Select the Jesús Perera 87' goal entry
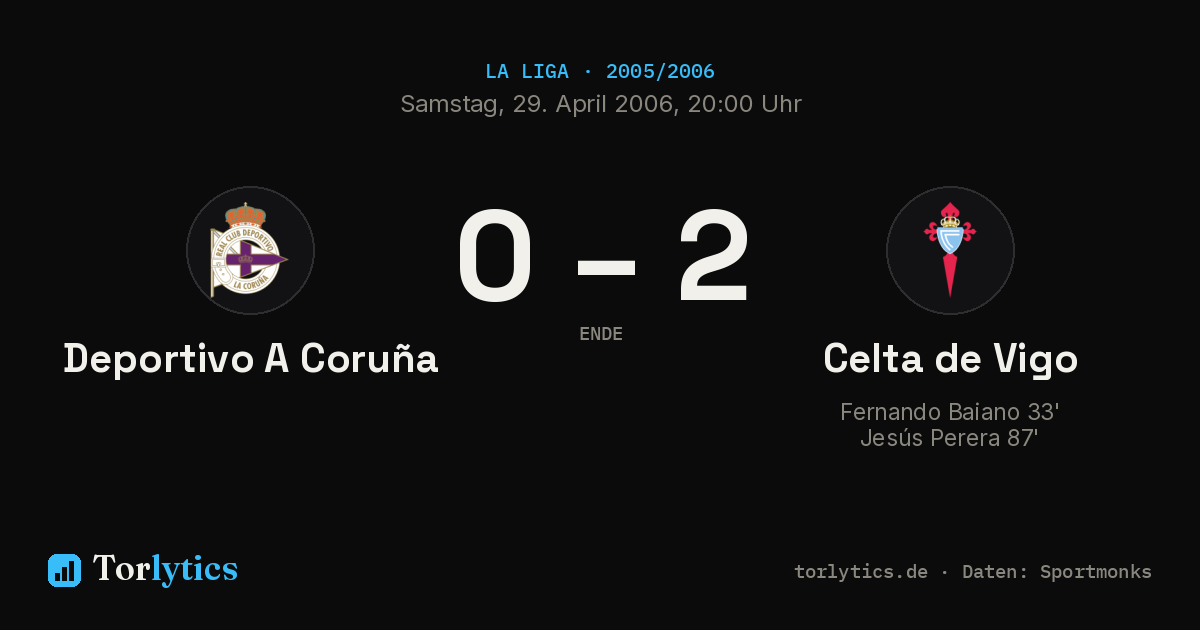This screenshot has width=1200, height=630. click(950, 438)
